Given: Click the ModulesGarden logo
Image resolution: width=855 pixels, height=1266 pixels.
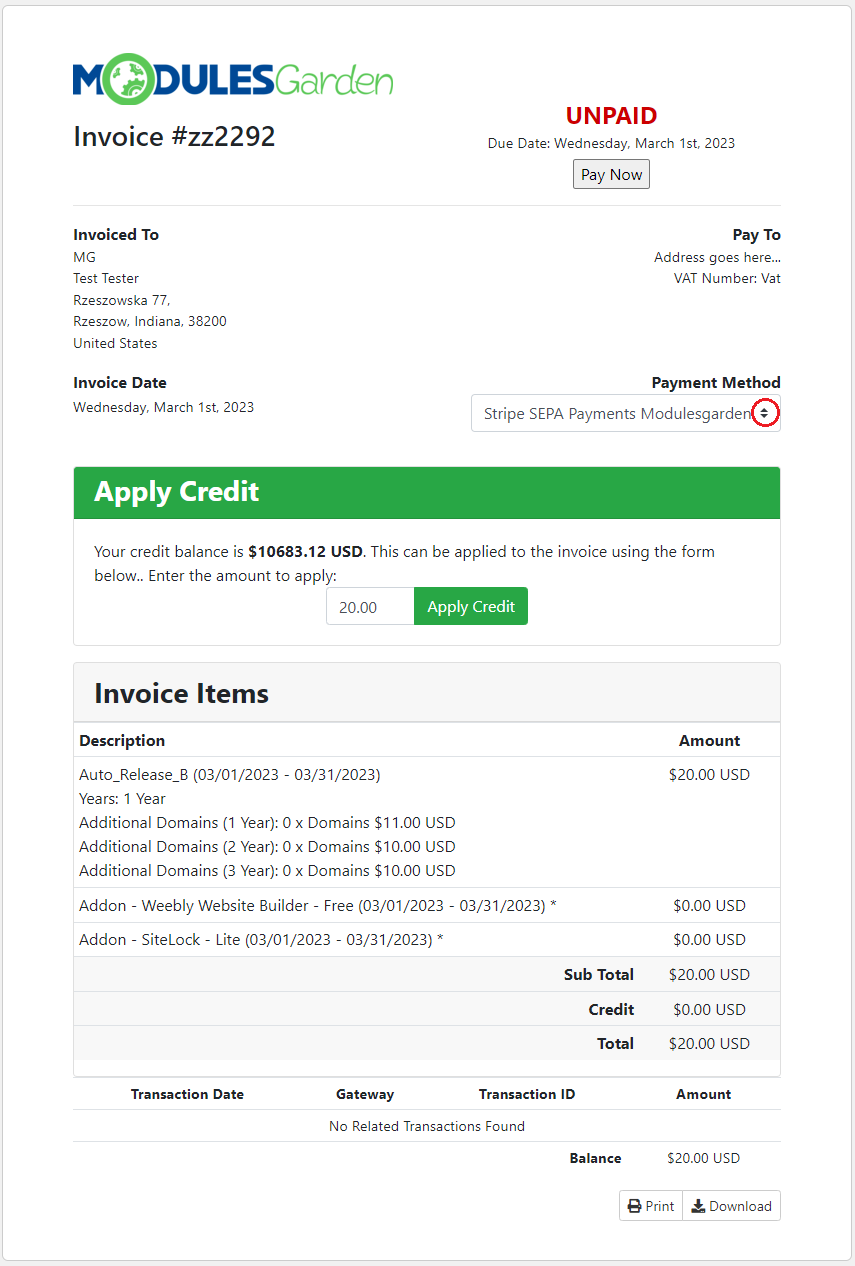Looking at the screenshot, I should pyautogui.click(x=233, y=80).
